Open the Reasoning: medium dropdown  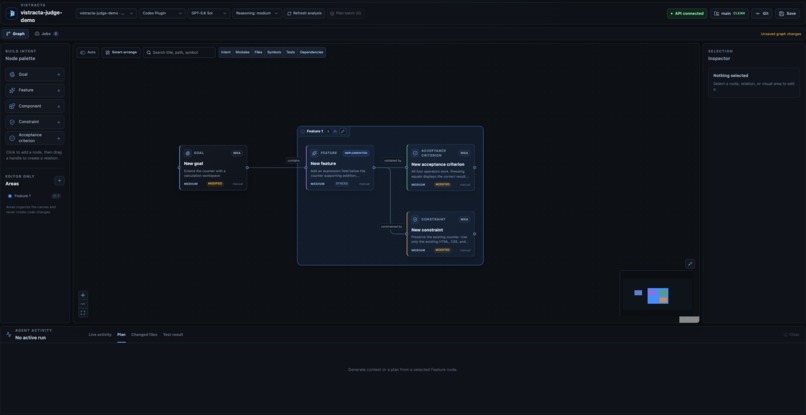tap(257, 13)
